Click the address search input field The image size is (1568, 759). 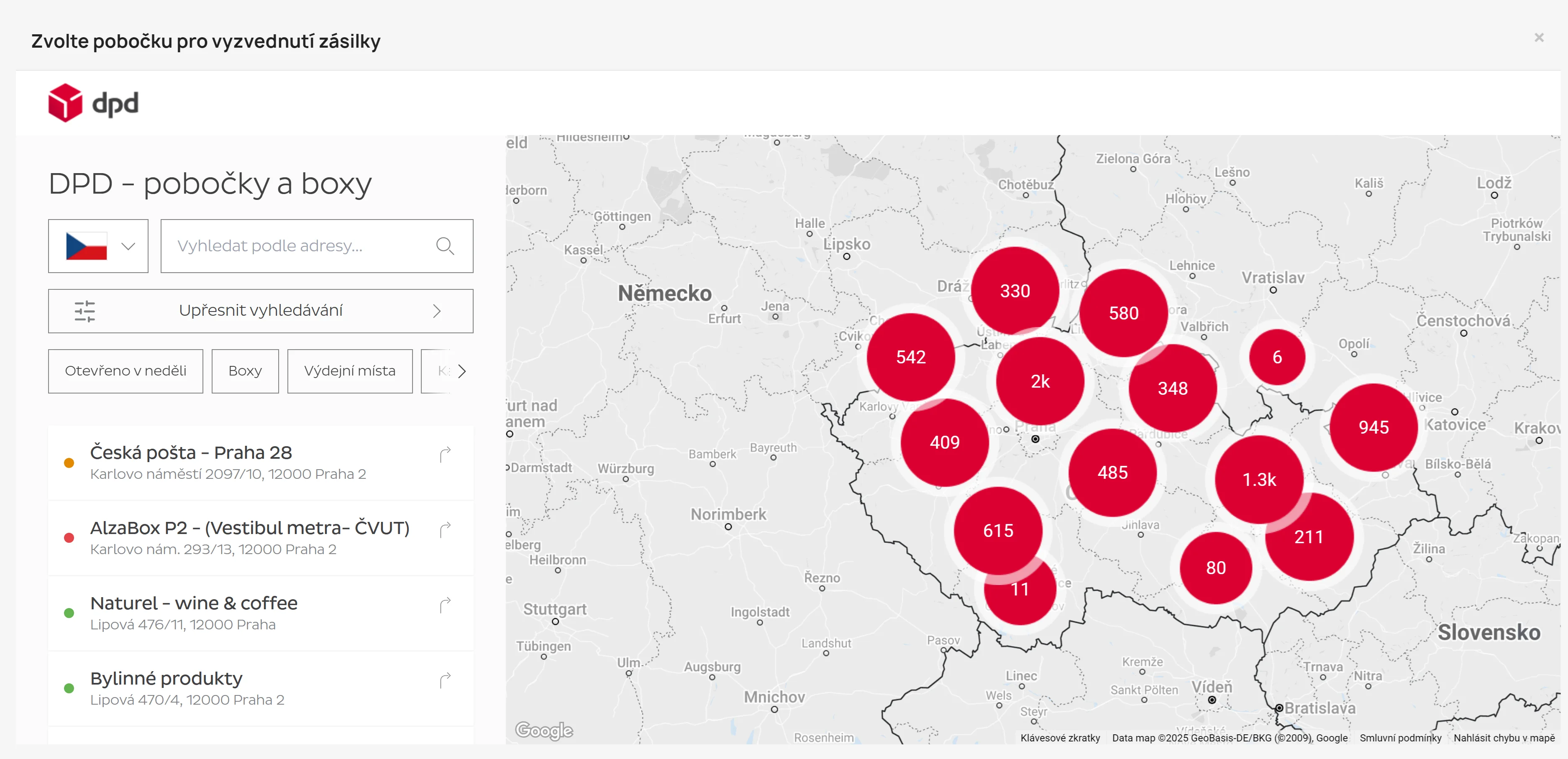tap(298, 246)
